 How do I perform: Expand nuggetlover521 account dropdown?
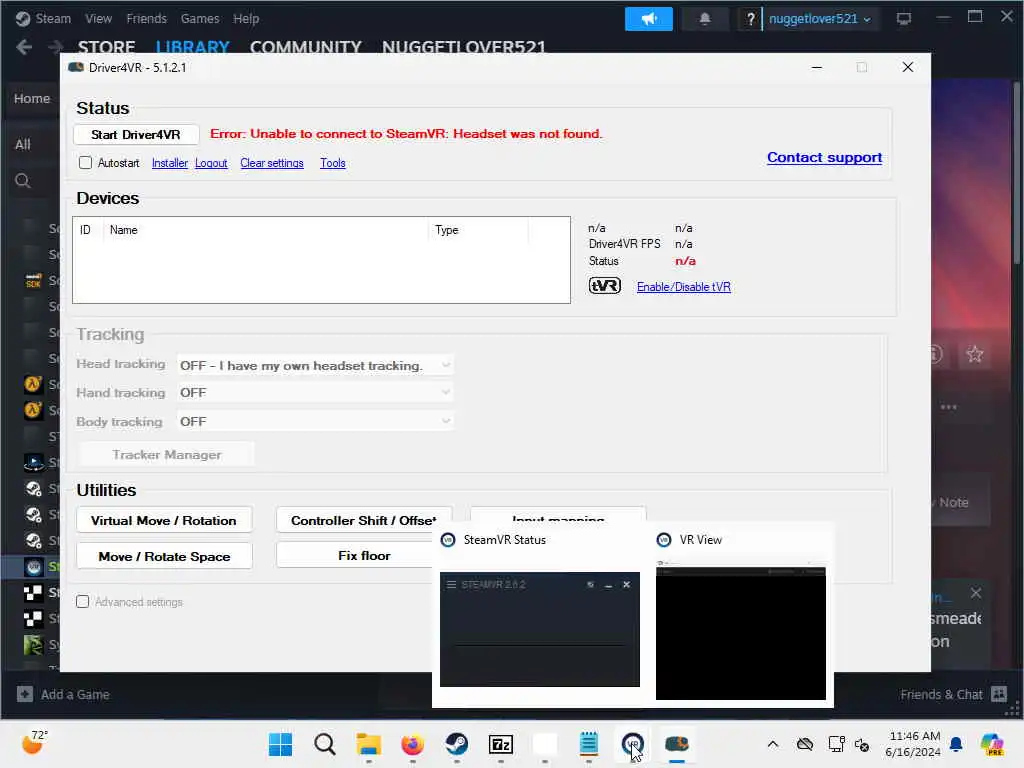820,19
